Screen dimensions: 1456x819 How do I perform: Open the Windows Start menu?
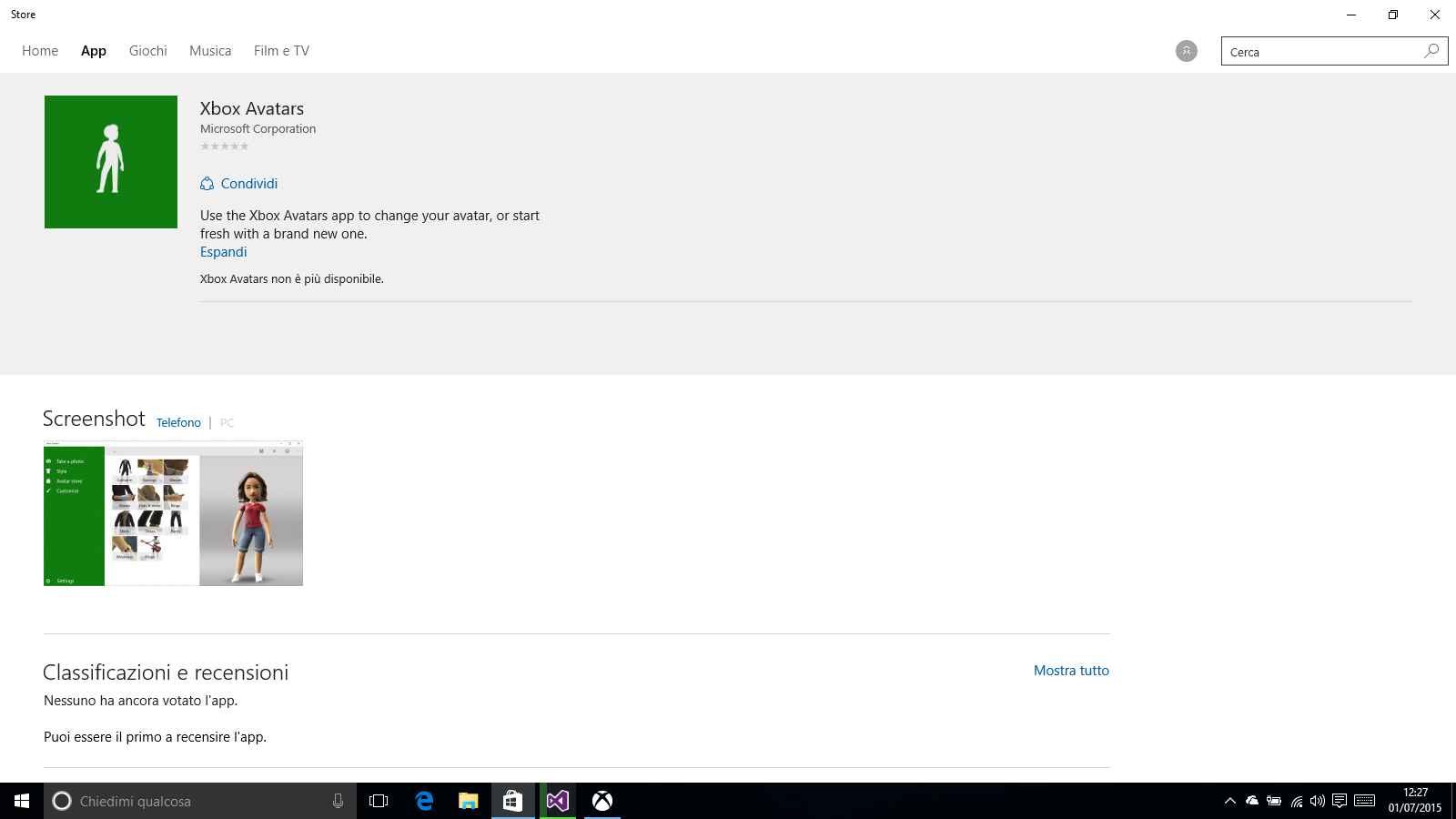click(22, 801)
